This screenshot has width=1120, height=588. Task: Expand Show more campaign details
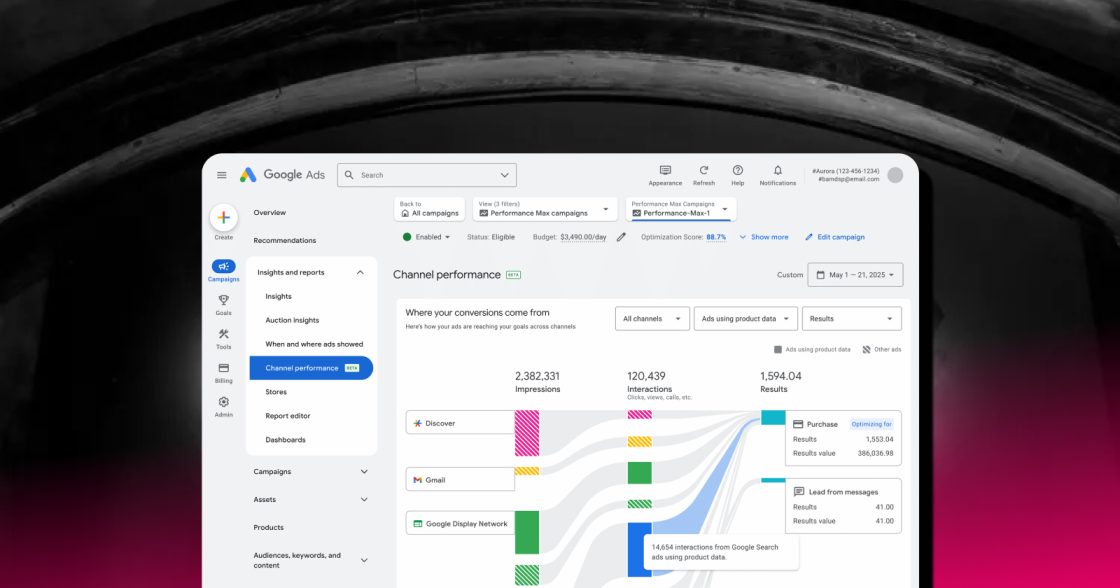pos(764,237)
